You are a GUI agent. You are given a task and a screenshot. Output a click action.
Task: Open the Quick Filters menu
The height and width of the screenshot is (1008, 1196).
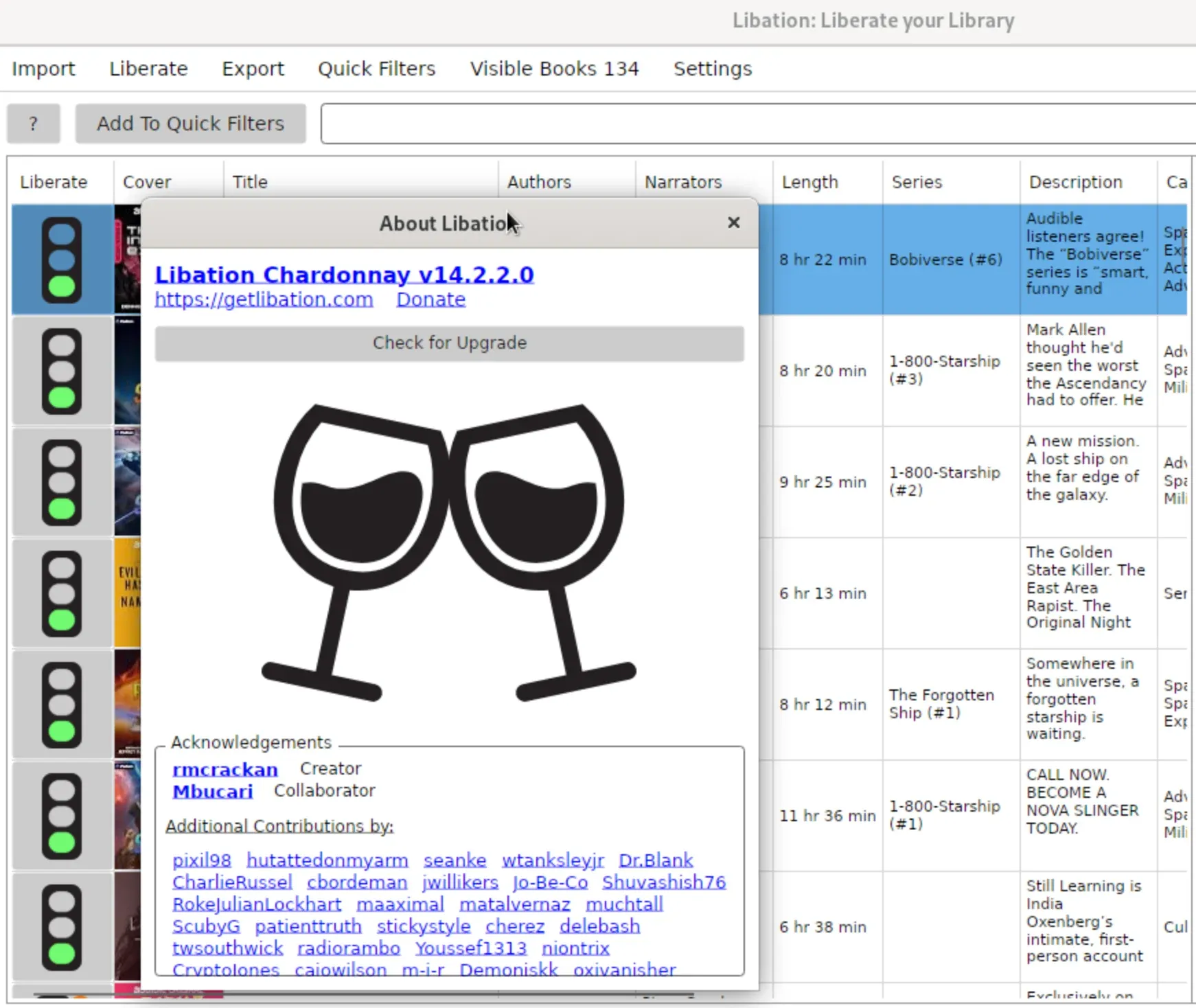pos(376,69)
